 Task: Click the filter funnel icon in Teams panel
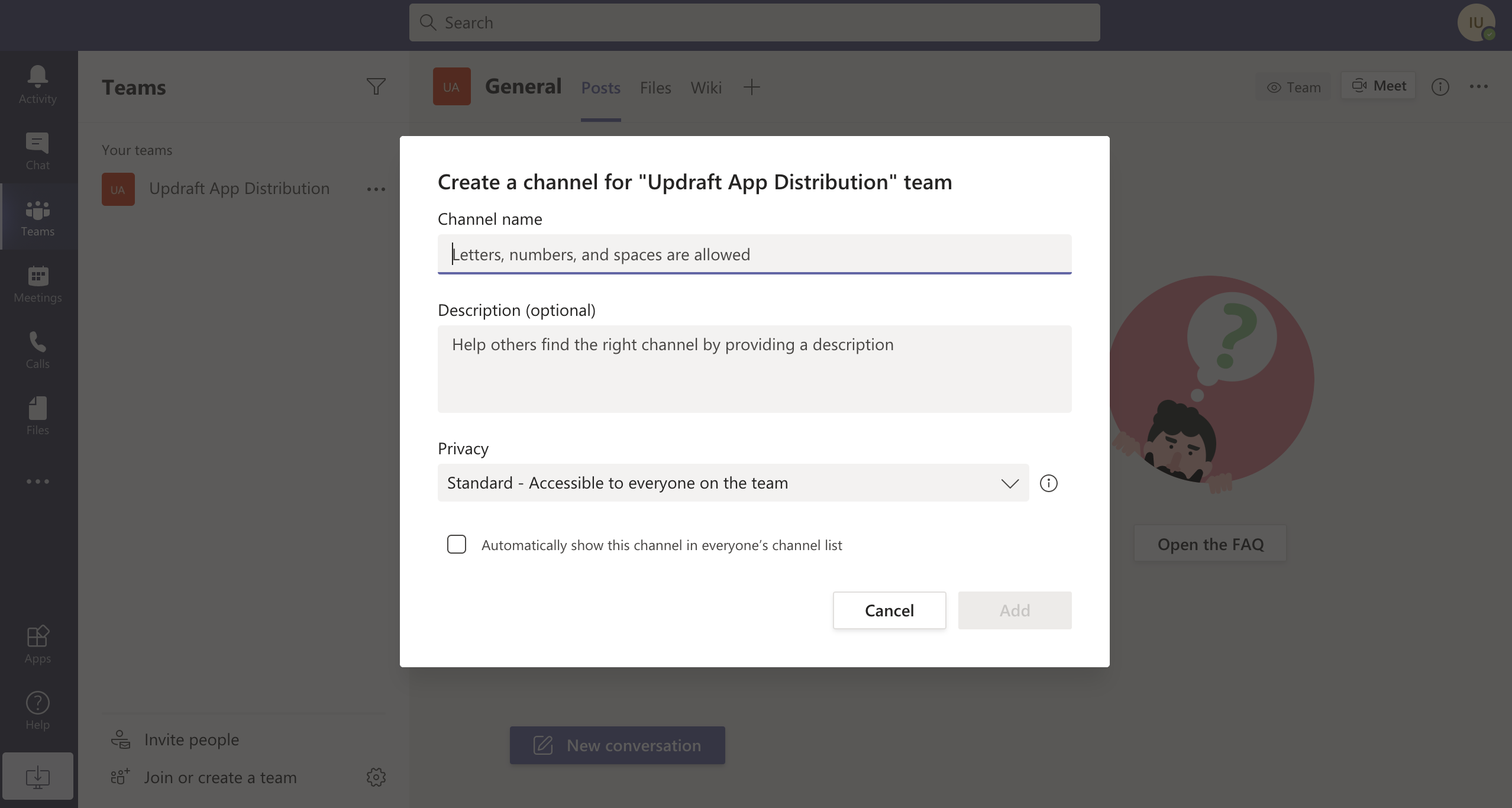(x=376, y=87)
